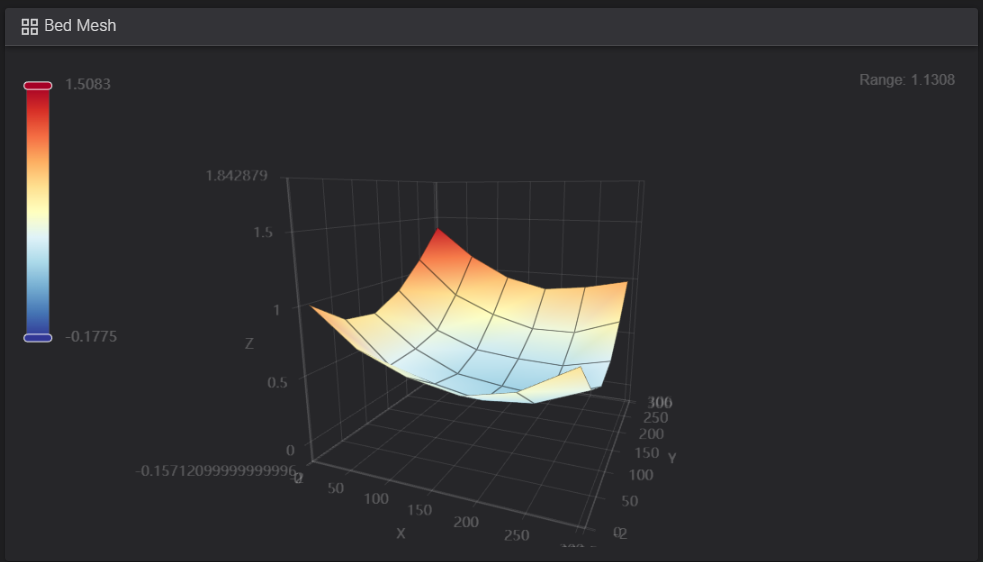Click the Z axis 0.5 tick label
Screen dimensions: 983x562
(277, 383)
